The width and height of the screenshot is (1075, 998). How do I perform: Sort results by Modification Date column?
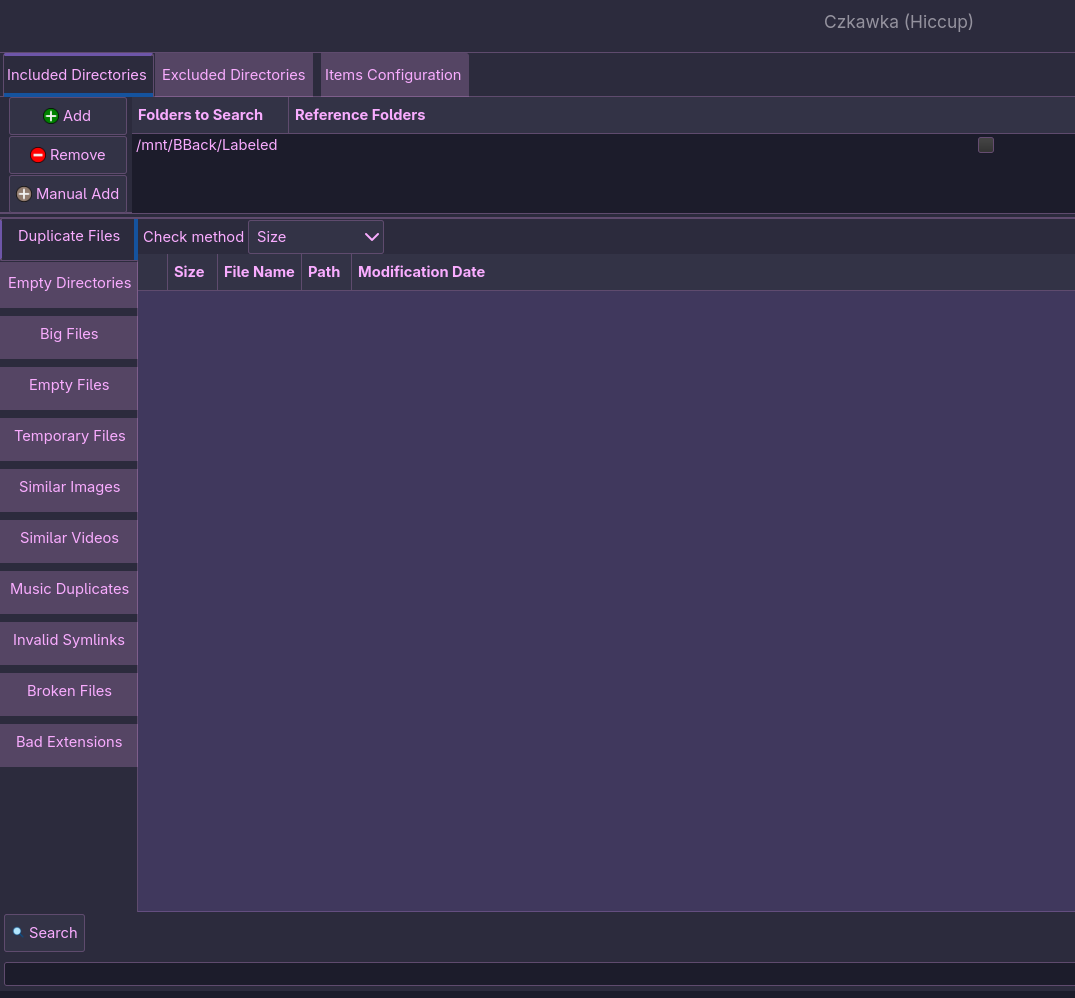click(421, 272)
